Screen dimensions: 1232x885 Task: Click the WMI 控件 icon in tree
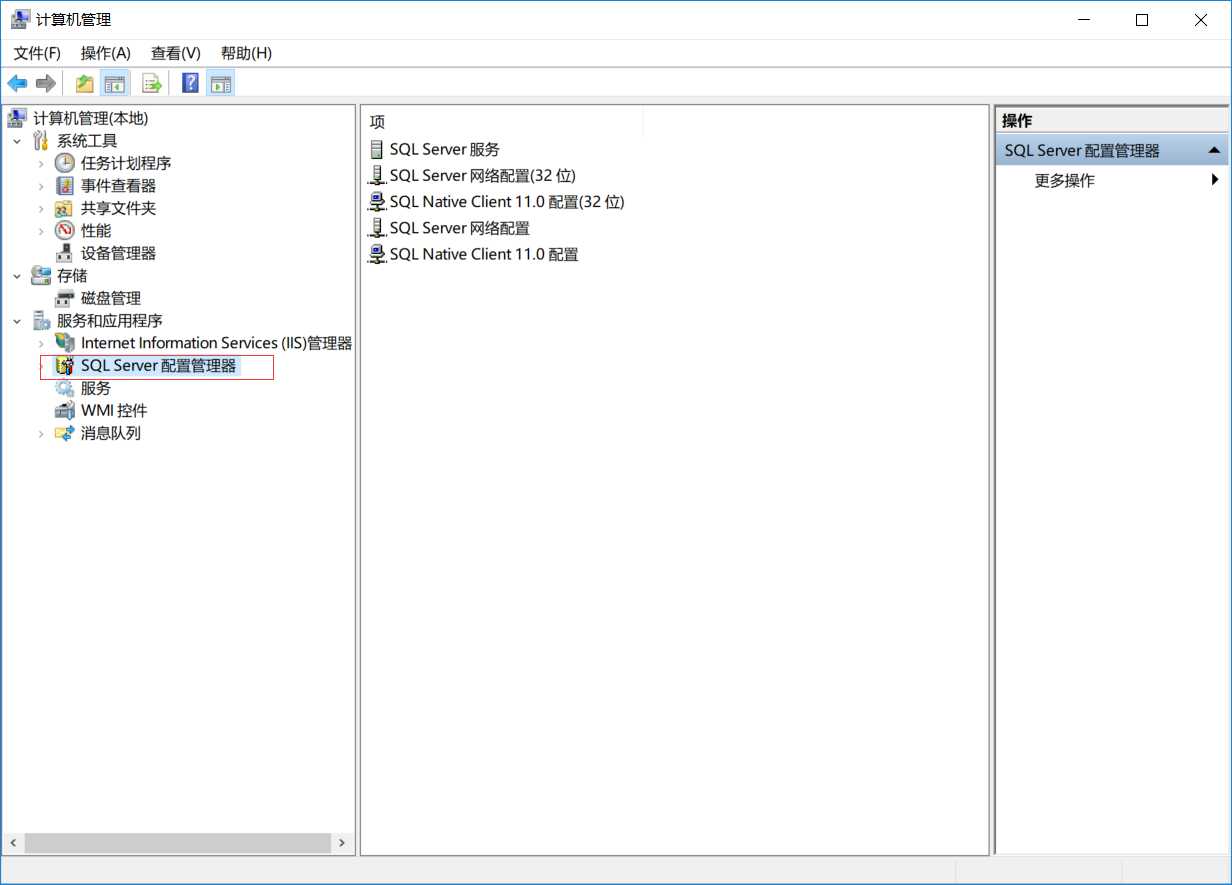(65, 411)
